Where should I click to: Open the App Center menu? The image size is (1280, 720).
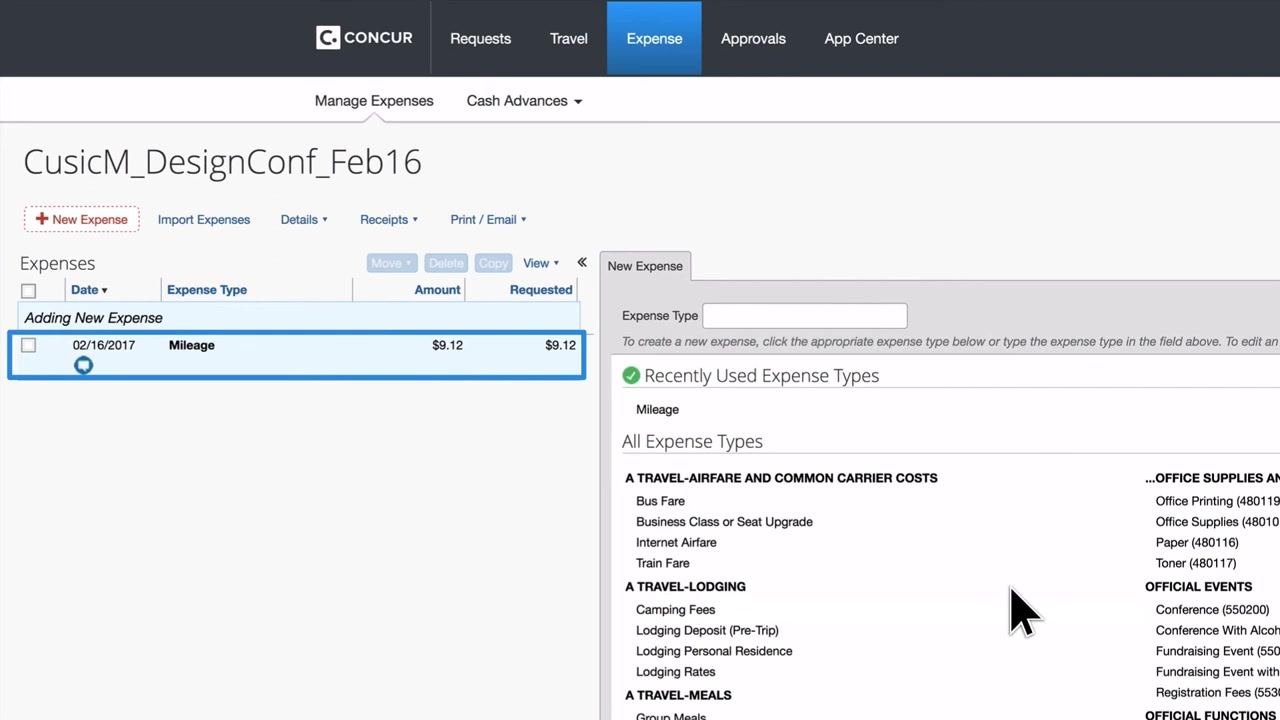(861, 38)
